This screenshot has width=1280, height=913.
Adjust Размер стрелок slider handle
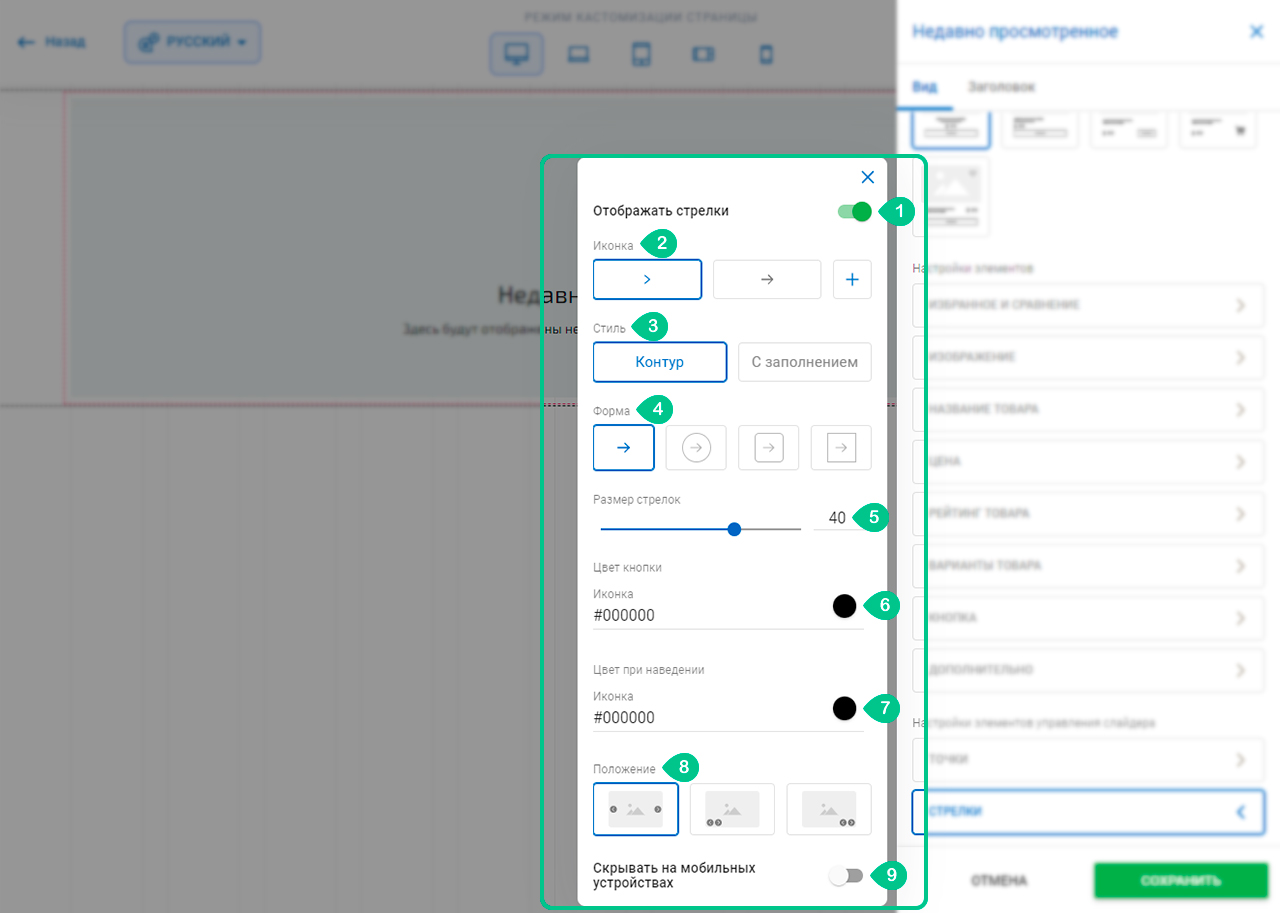tap(734, 529)
